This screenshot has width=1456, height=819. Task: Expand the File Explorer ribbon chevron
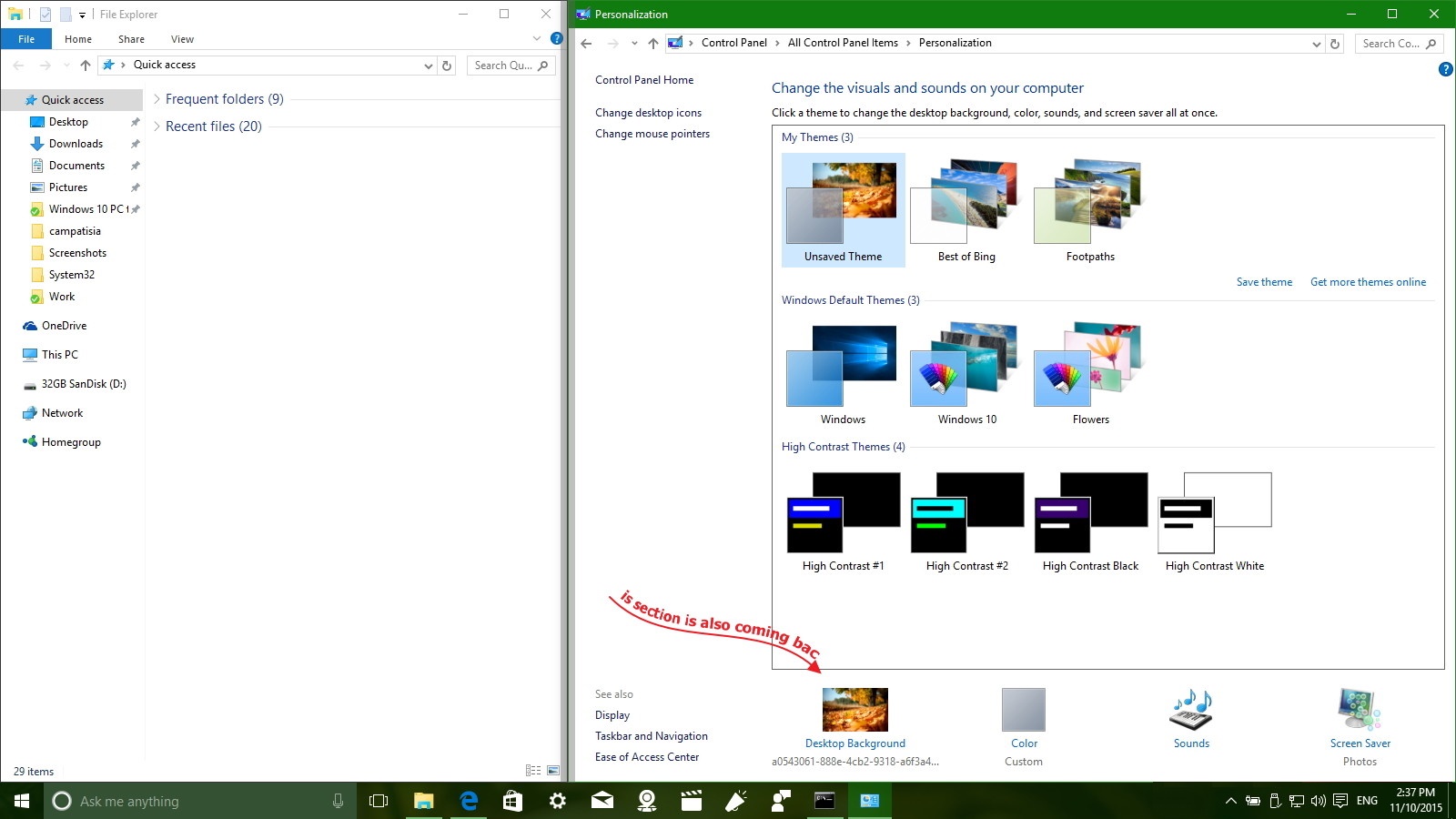click(537, 38)
